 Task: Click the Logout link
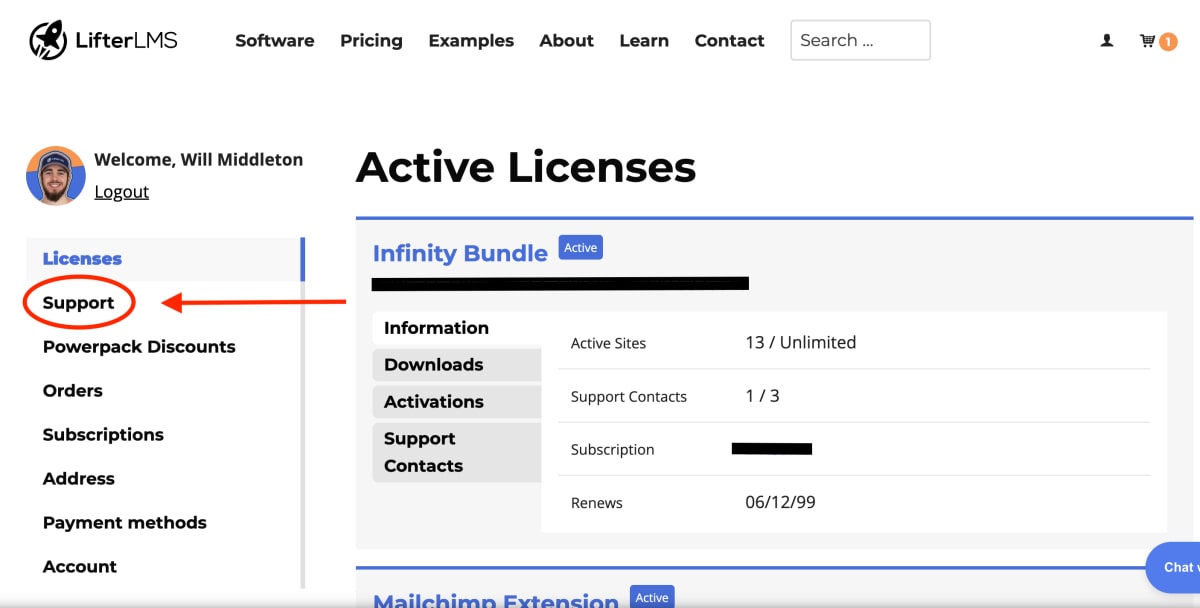[121, 192]
